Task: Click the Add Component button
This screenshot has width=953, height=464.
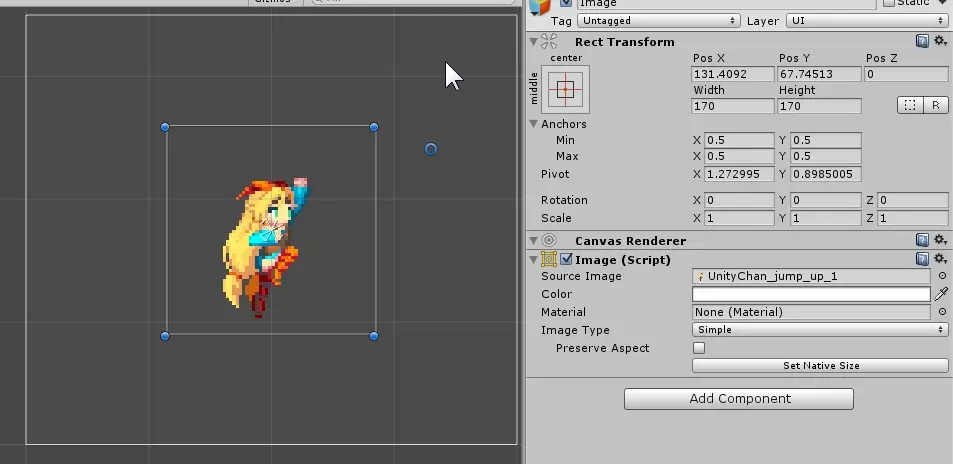Action: tap(739, 399)
